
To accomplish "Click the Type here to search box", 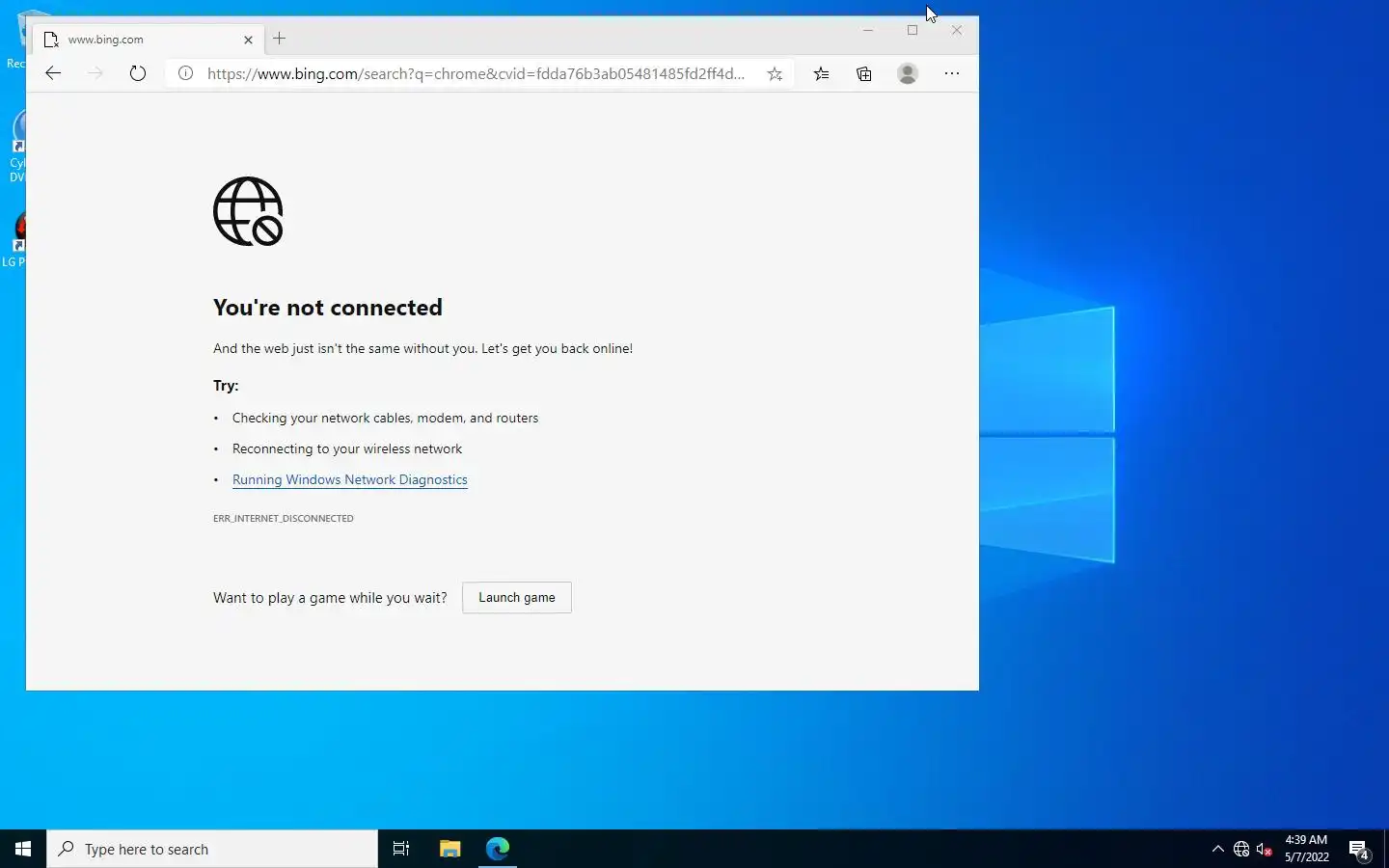I will (212, 849).
